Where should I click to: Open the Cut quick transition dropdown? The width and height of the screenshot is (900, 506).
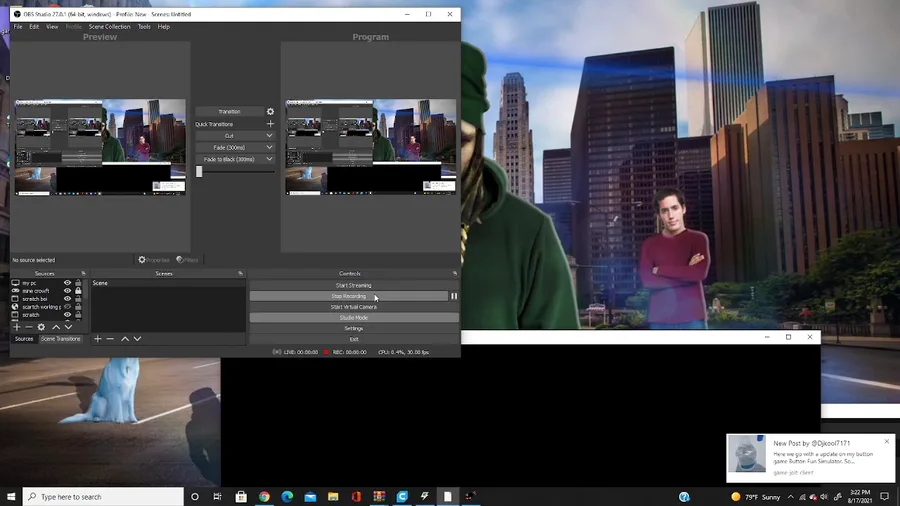tap(269, 136)
